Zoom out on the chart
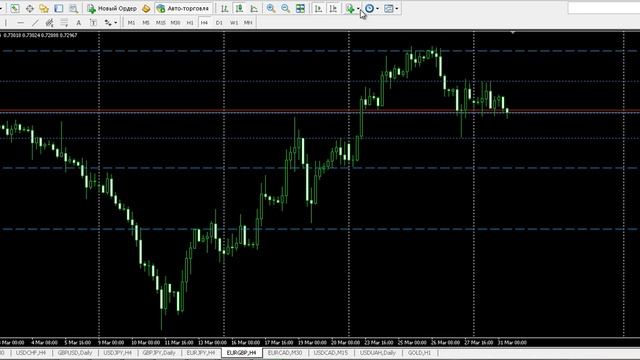Image resolution: width=640 pixels, height=360 pixels. (x=285, y=8)
